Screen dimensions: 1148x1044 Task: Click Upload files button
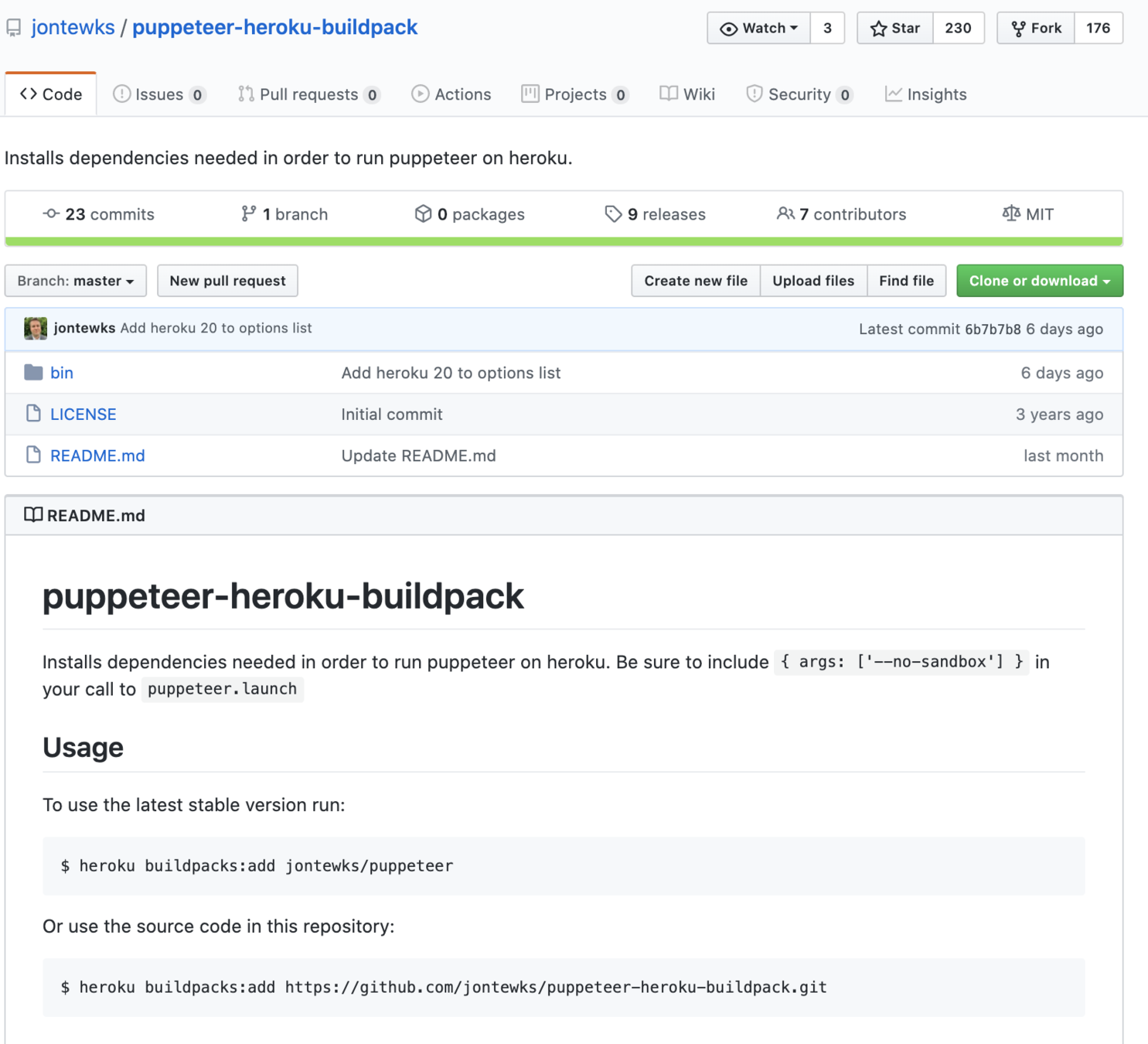pyautogui.click(x=813, y=281)
